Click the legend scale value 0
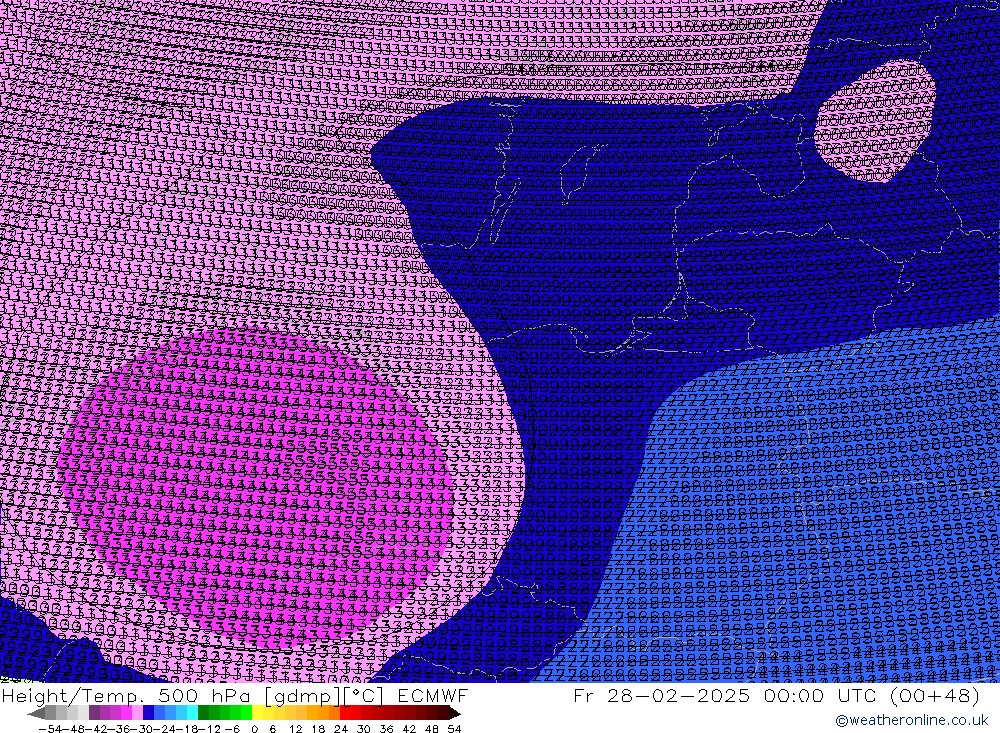1000x733 pixels. [254, 729]
